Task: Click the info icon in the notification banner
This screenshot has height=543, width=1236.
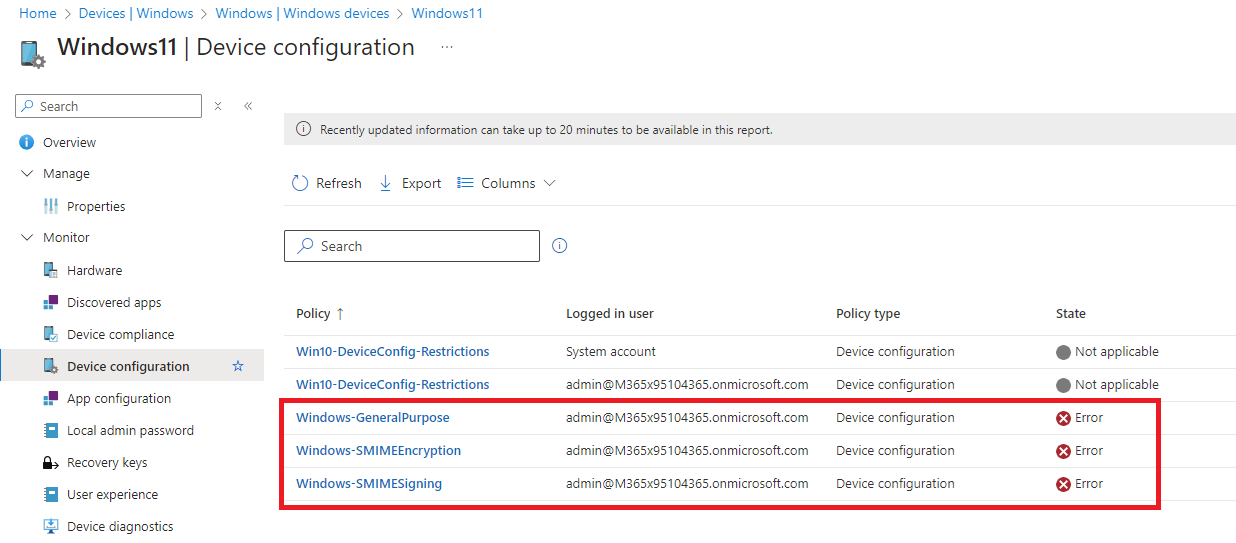Action: (304, 129)
